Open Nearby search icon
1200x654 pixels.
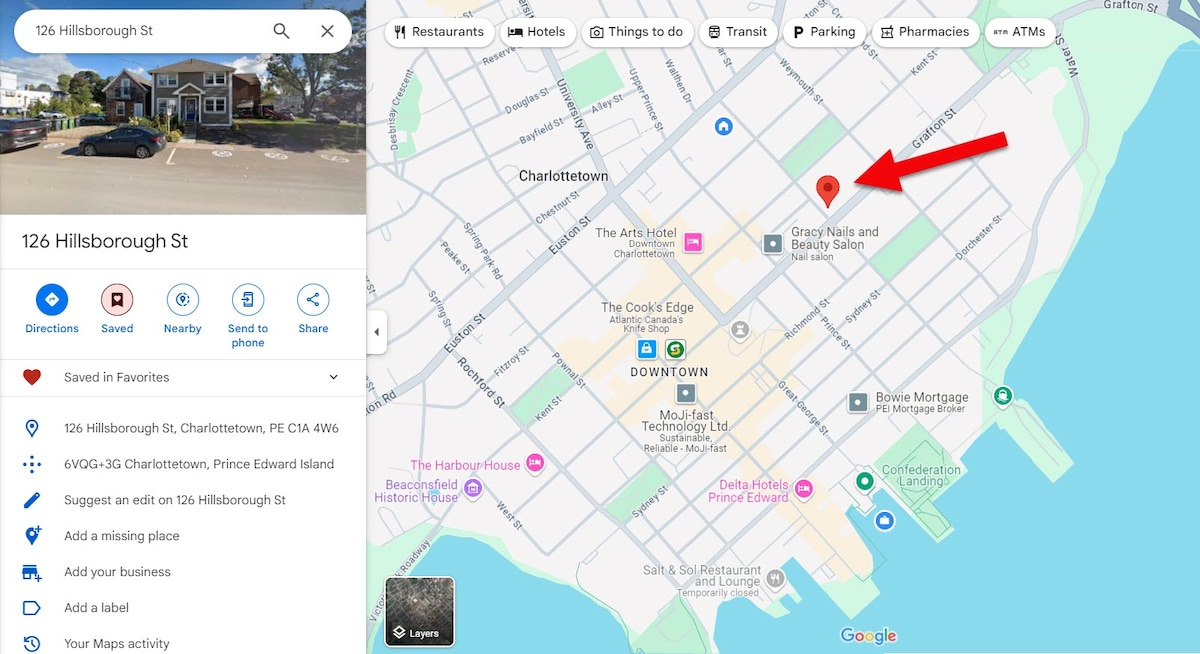182,299
